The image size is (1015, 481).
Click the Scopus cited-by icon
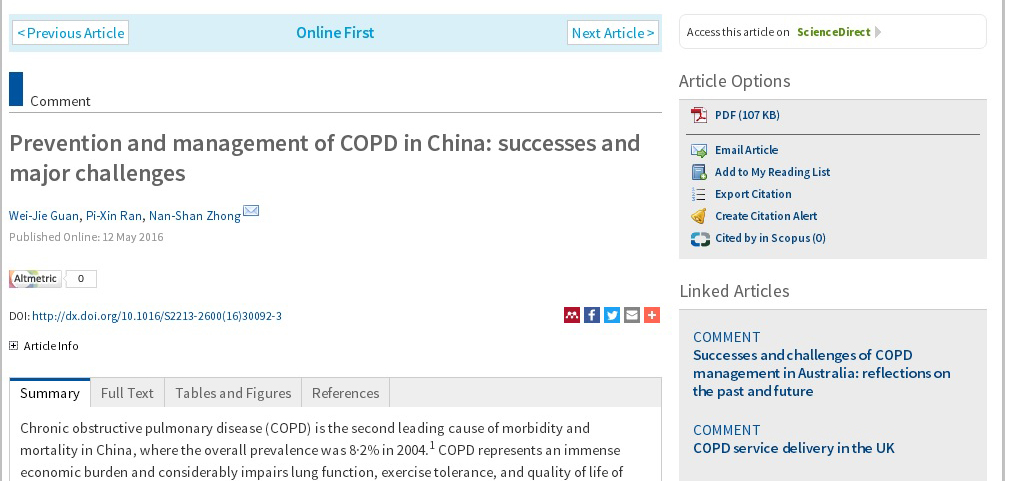[x=699, y=238]
